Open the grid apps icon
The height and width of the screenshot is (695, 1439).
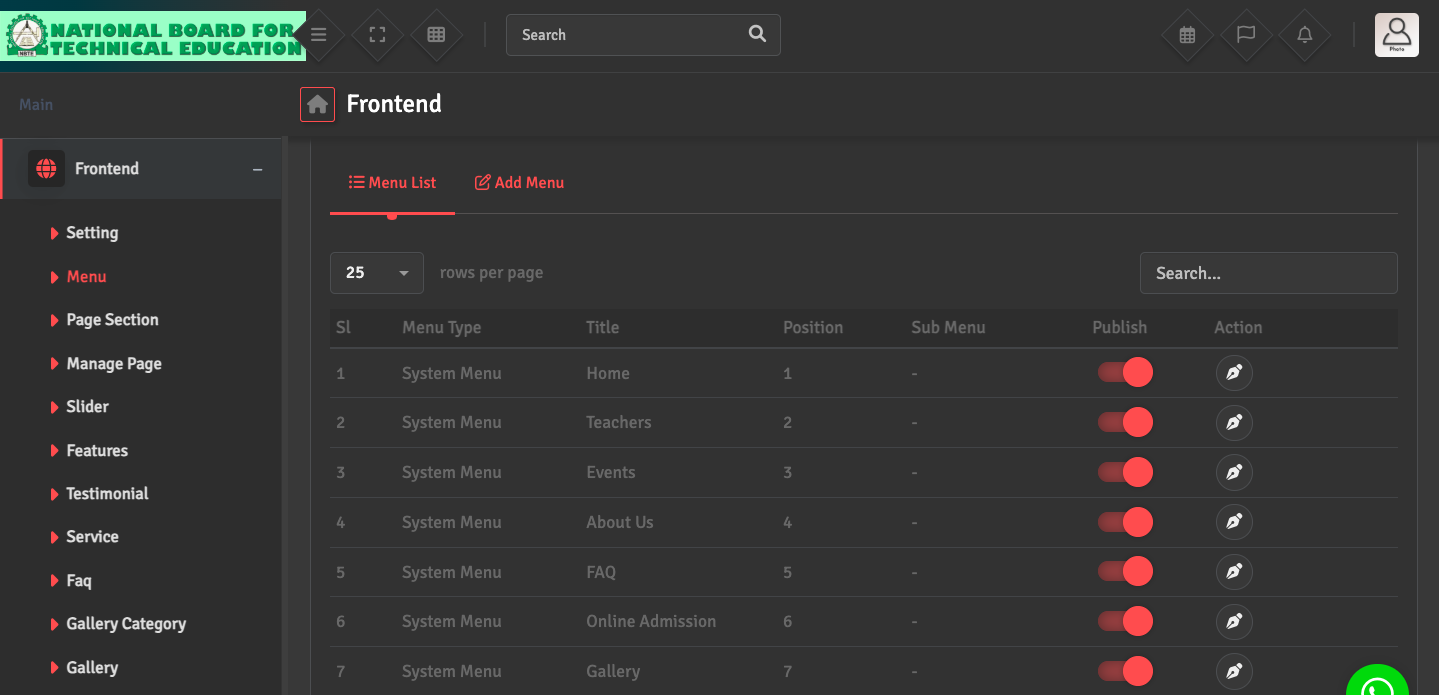[436, 35]
